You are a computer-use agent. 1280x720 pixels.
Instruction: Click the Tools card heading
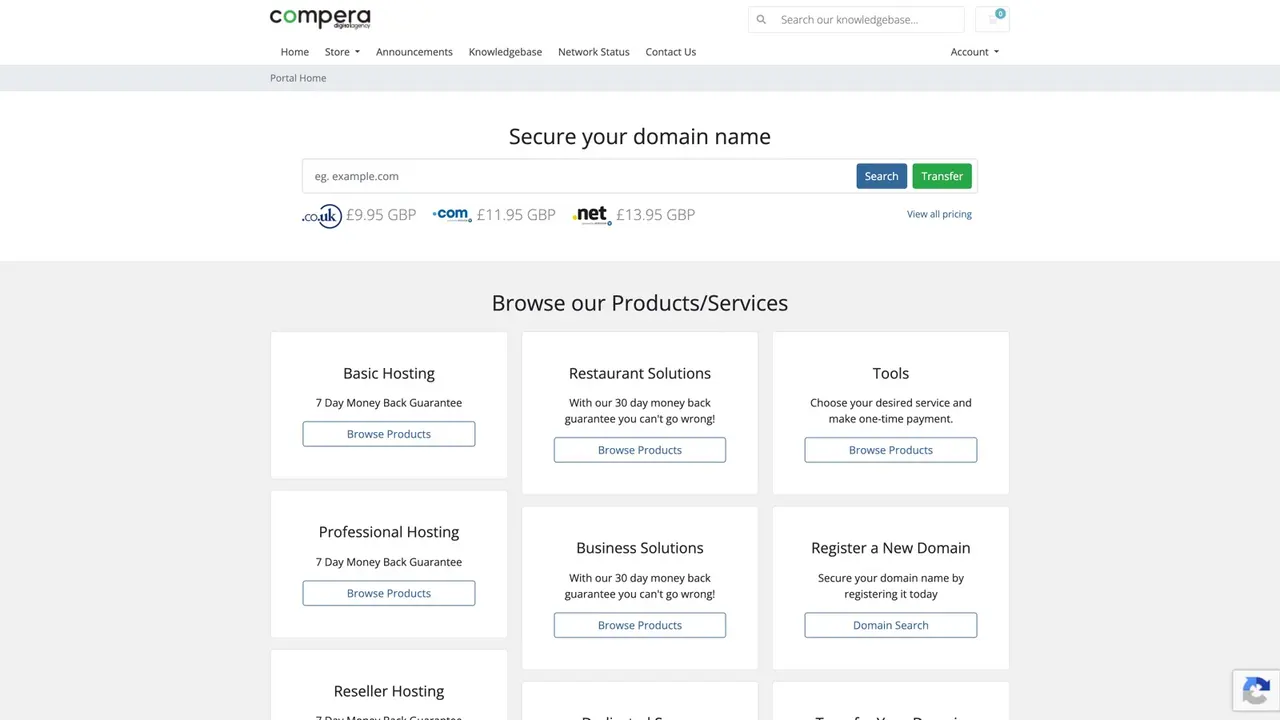tap(891, 373)
